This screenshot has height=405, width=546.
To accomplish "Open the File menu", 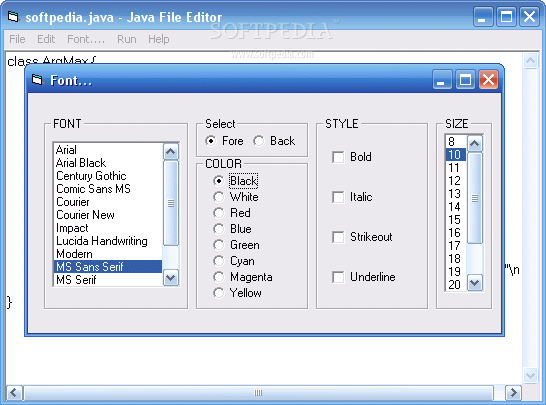I will (x=17, y=39).
